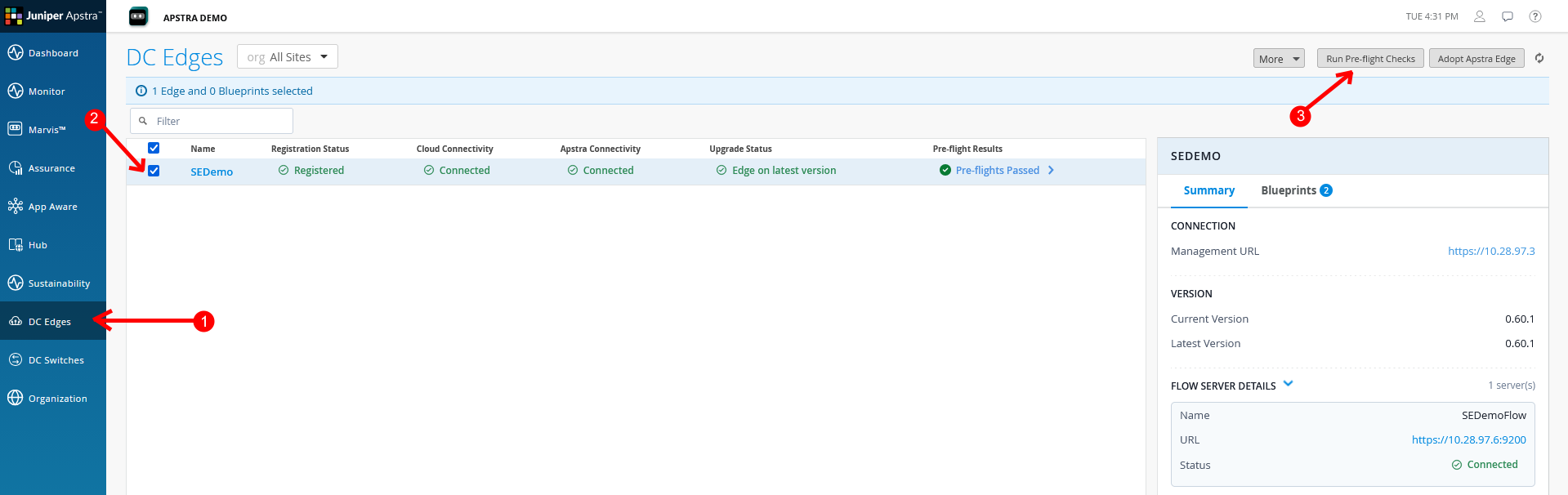Collapse Flow Server Details chevron
Image resolution: width=1568 pixels, height=495 pixels.
(1288, 383)
